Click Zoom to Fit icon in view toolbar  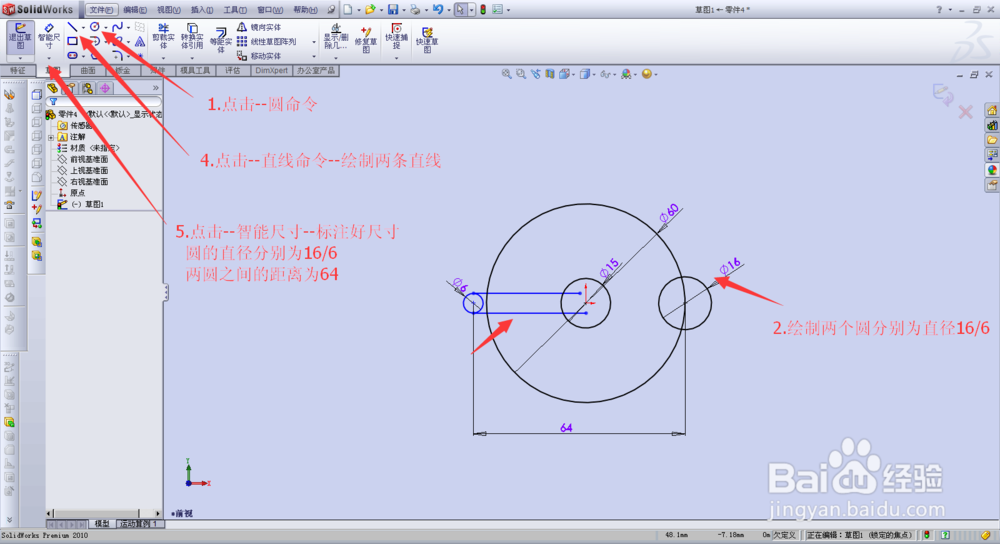point(506,75)
